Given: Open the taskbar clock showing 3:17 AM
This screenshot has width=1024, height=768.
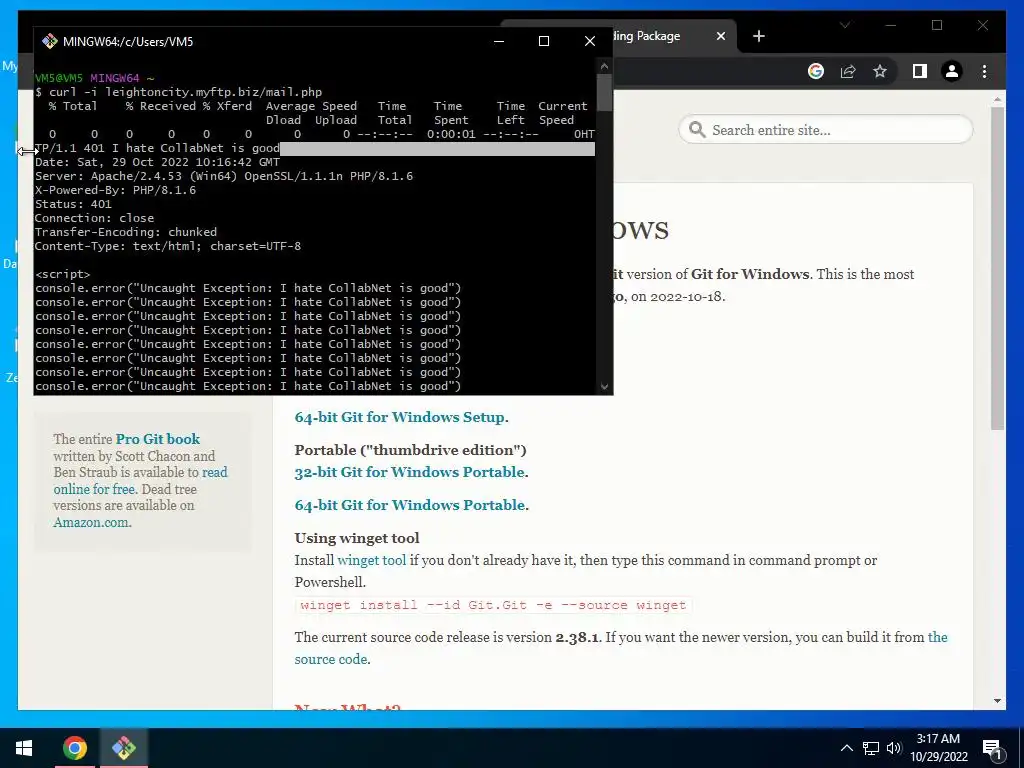Looking at the screenshot, I should [938, 748].
